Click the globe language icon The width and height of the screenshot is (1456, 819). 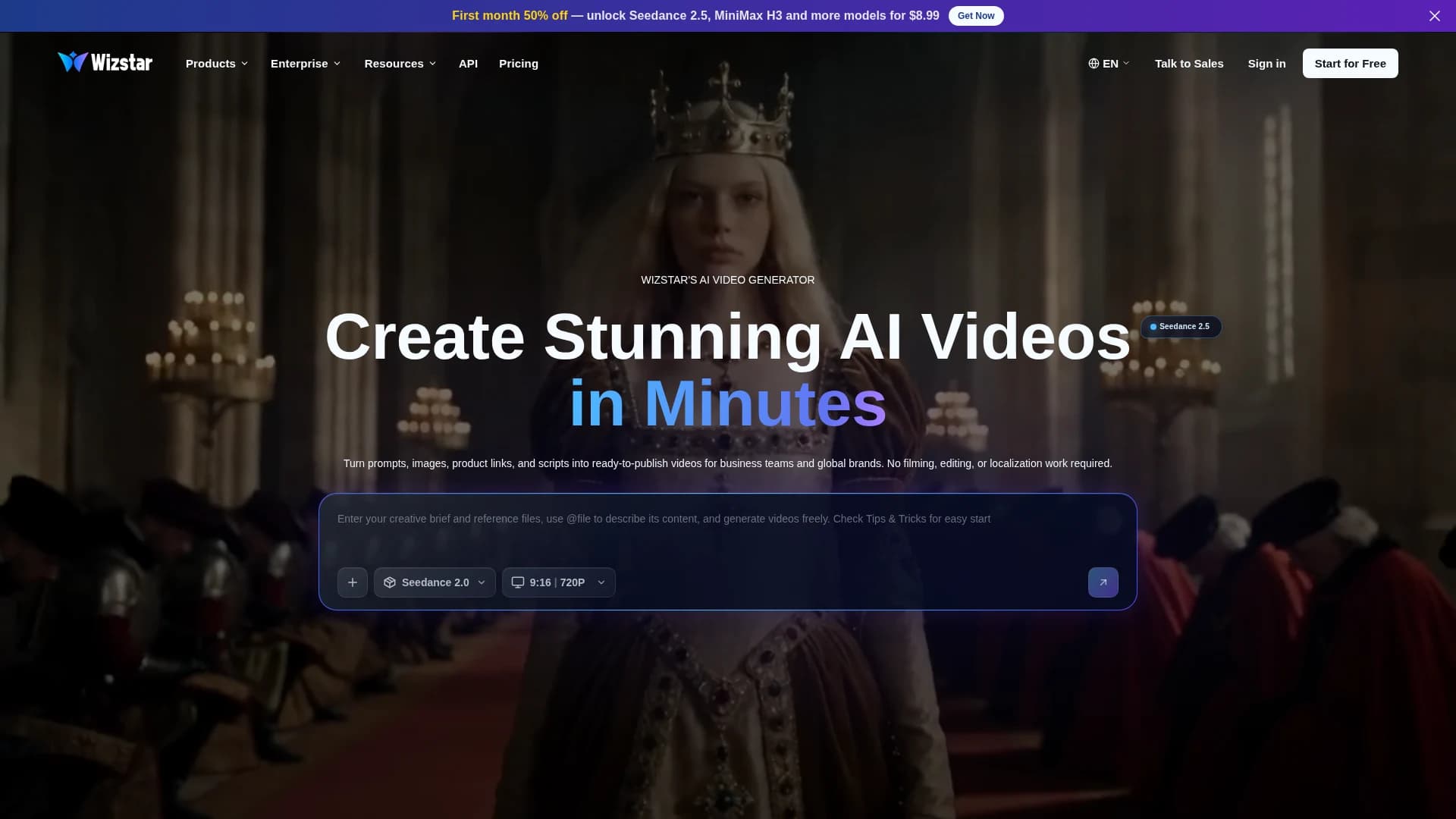tap(1094, 64)
